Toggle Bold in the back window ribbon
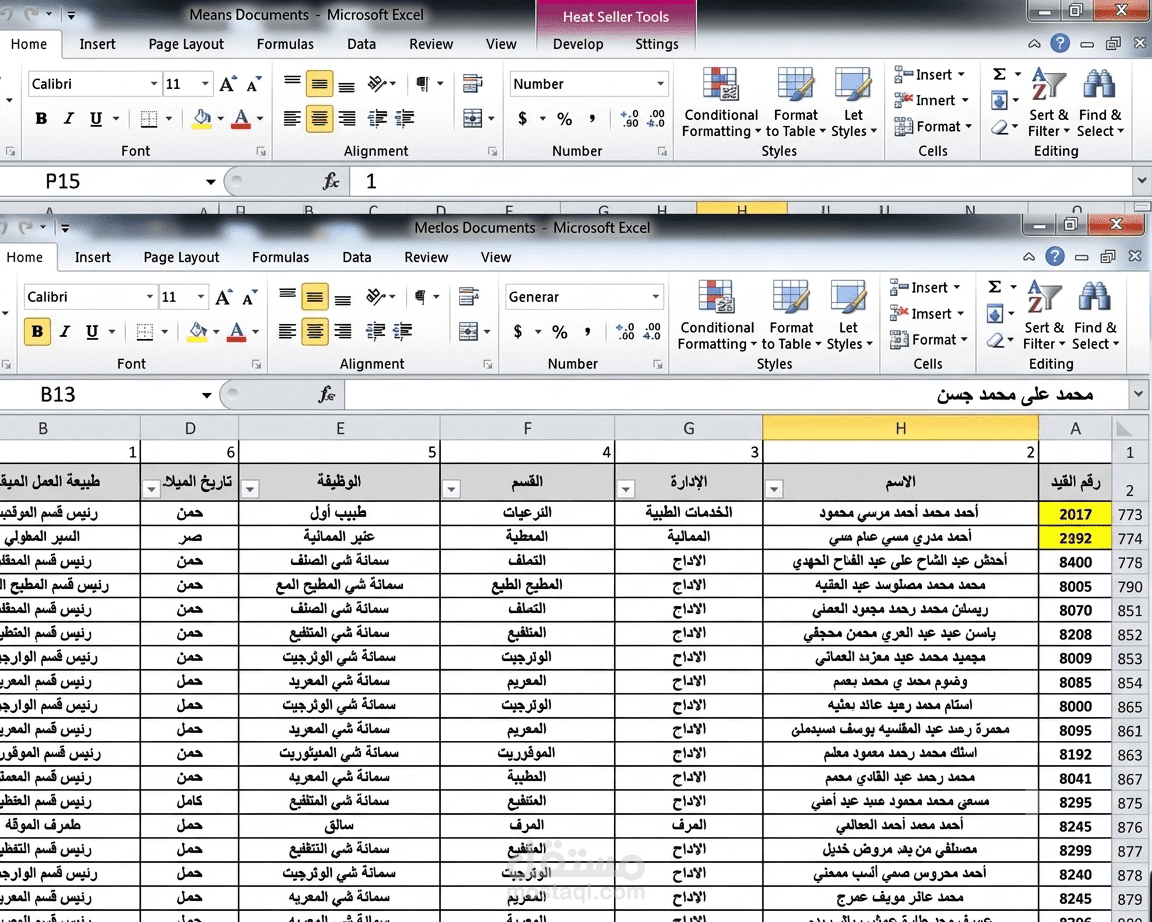The height and width of the screenshot is (922, 1152). (41, 118)
